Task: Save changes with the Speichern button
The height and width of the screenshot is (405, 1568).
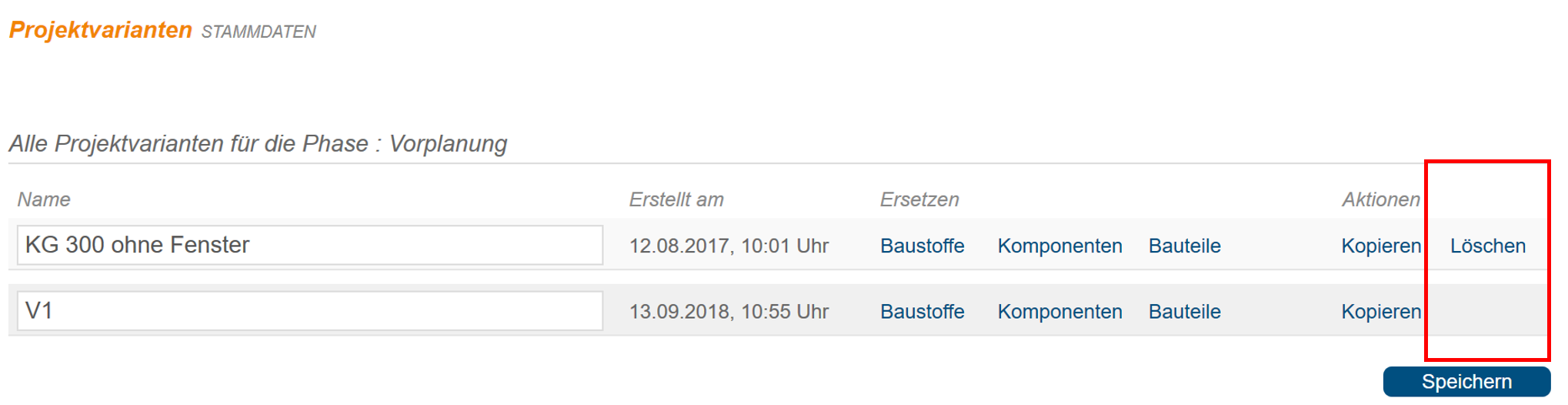Action: pos(1466,382)
